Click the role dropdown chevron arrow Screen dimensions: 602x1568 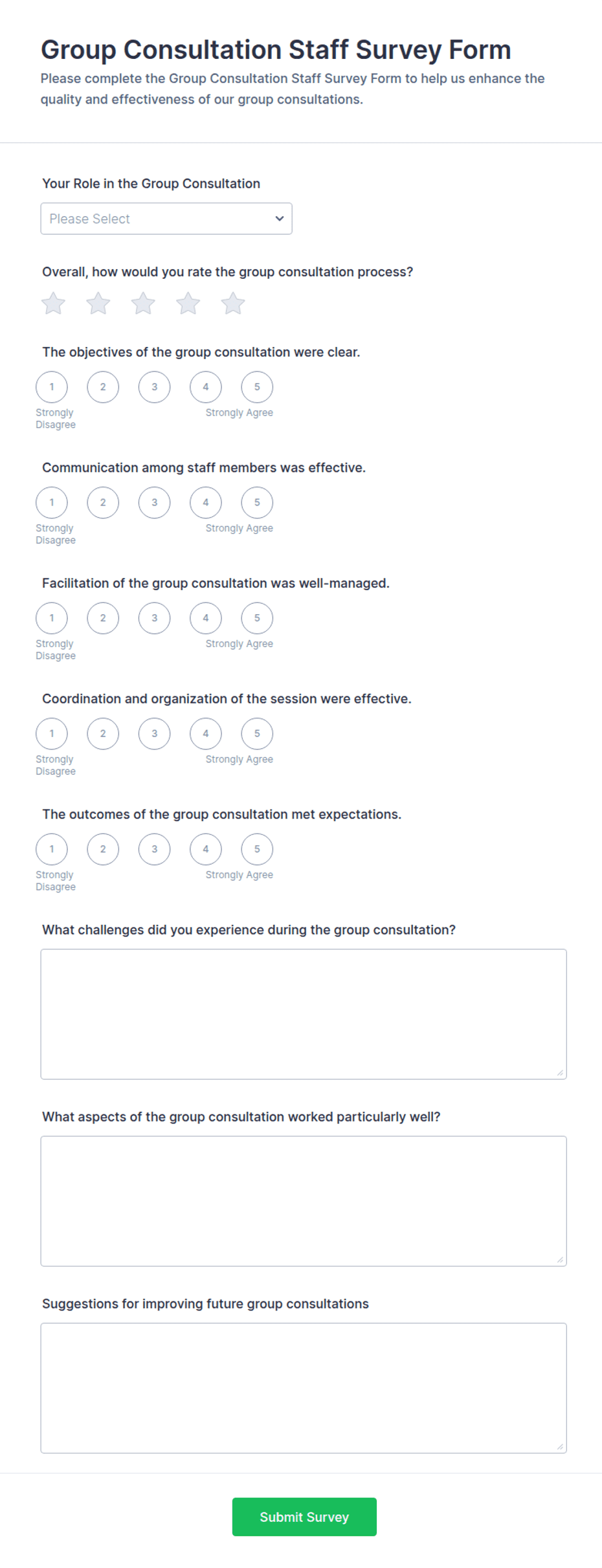pos(280,219)
